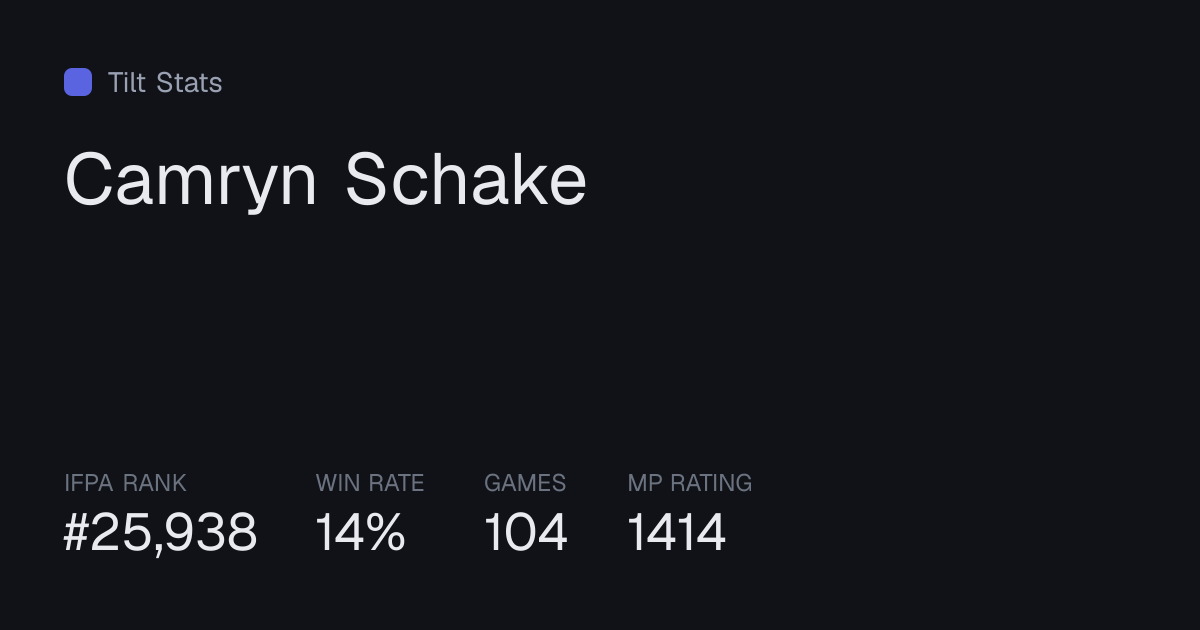Click the word 'WIN' in rate label

pyautogui.click(x=337, y=483)
